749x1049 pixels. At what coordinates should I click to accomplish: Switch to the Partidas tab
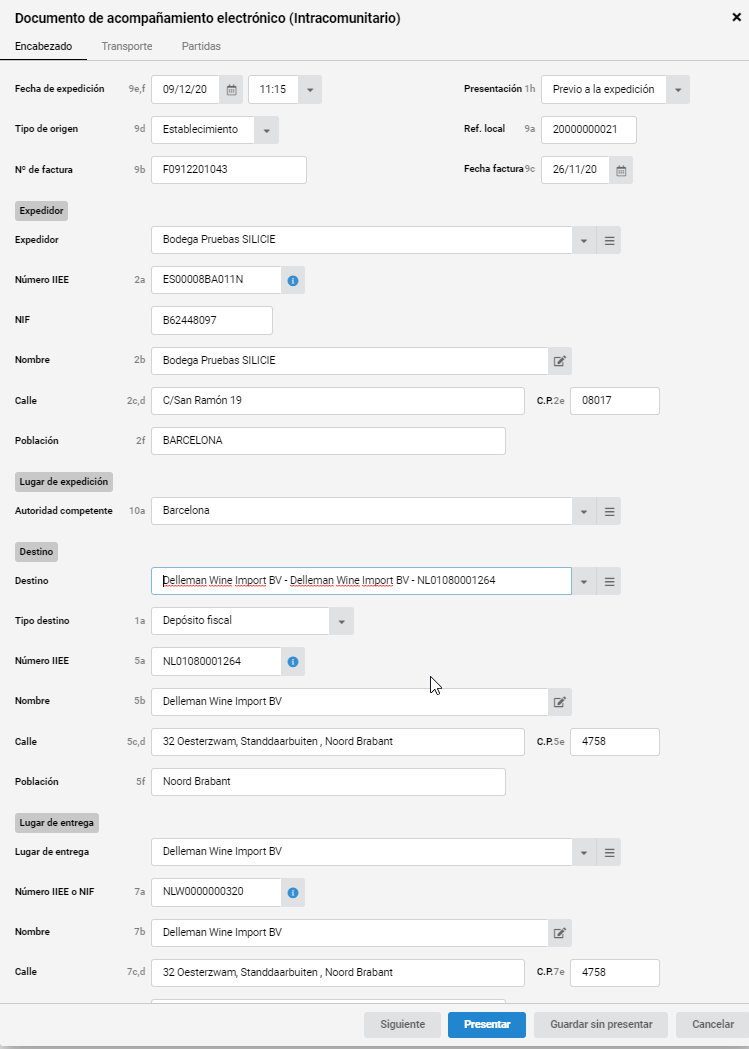click(x=201, y=46)
